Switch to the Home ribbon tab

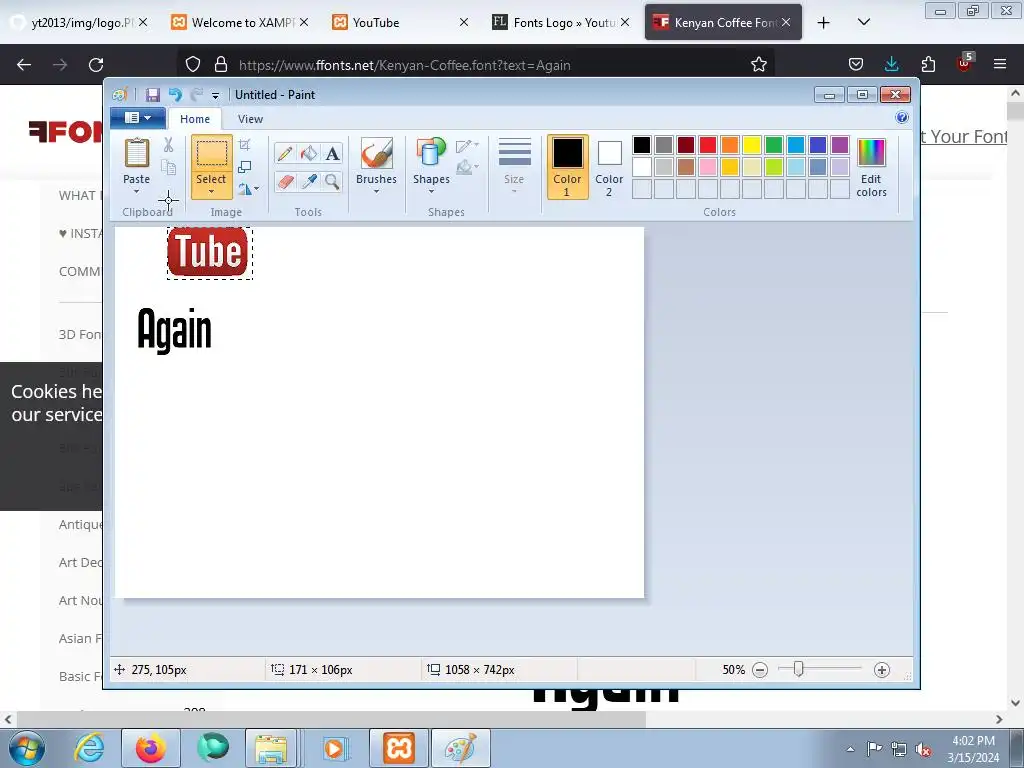(x=195, y=119)
